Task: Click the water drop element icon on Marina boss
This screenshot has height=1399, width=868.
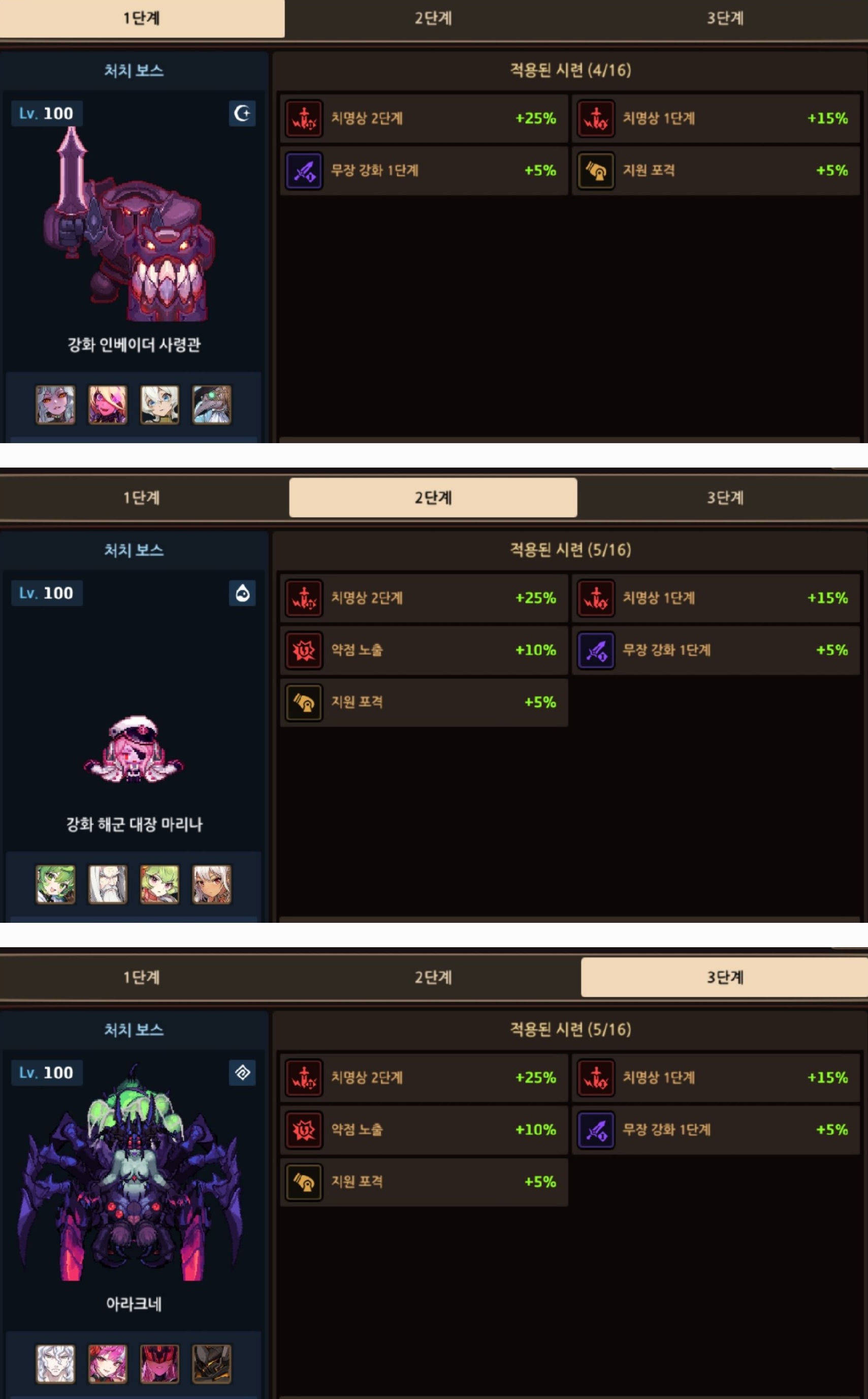Action: click(x=242, y=593)
